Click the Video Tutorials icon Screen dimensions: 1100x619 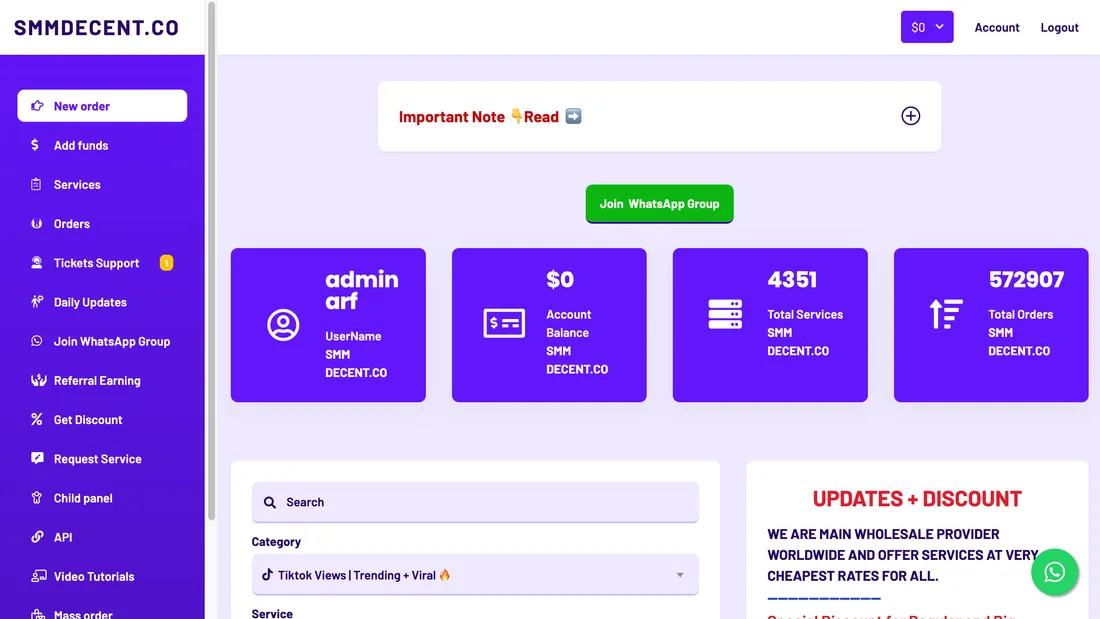click(x=39, y=576)
